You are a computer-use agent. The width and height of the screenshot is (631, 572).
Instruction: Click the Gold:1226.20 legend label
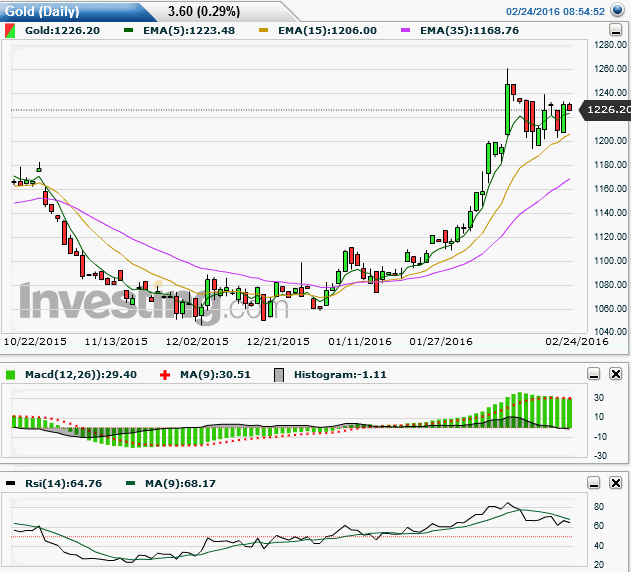(62, 31)
